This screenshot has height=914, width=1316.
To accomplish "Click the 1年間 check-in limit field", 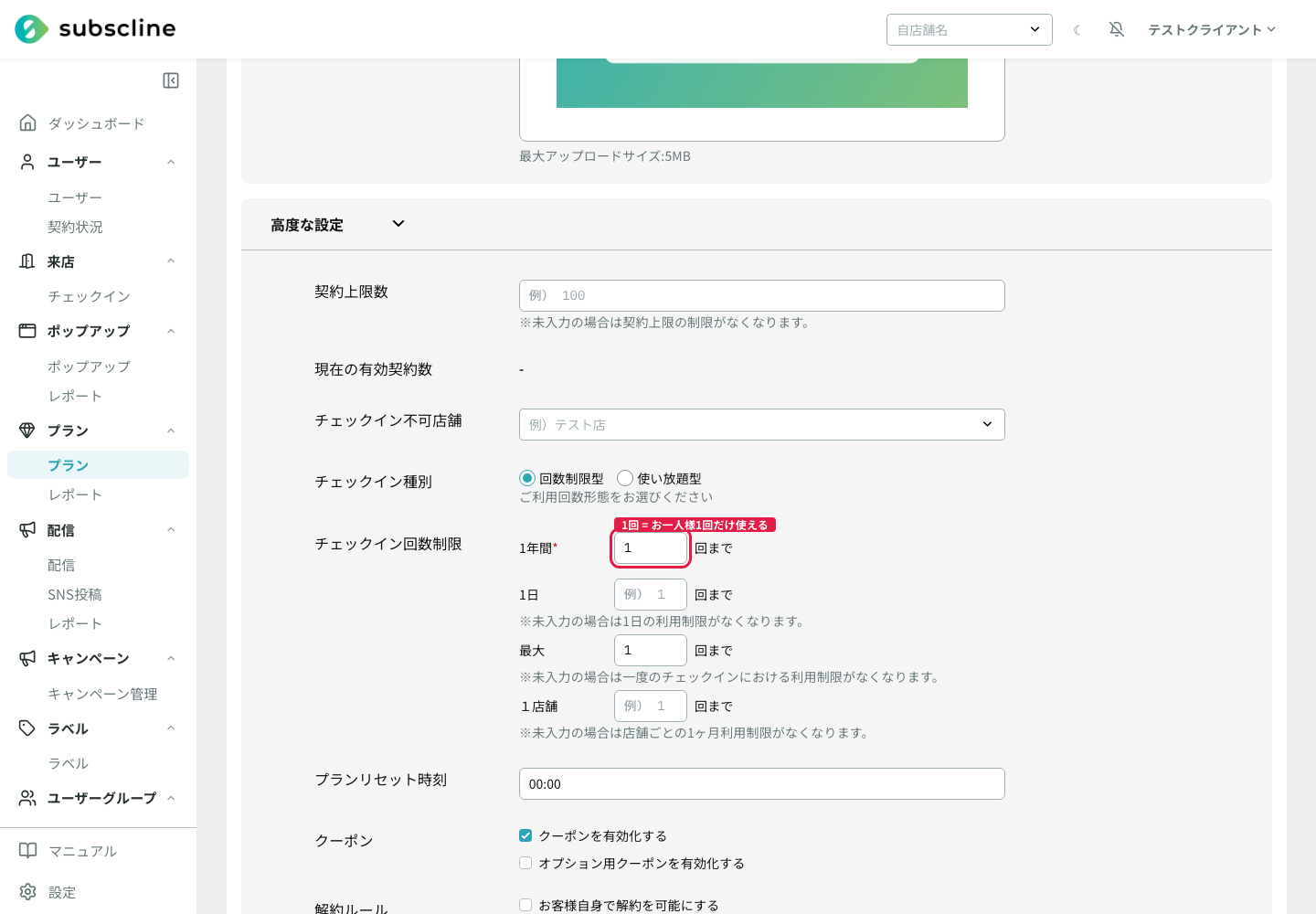I will 651,547.
